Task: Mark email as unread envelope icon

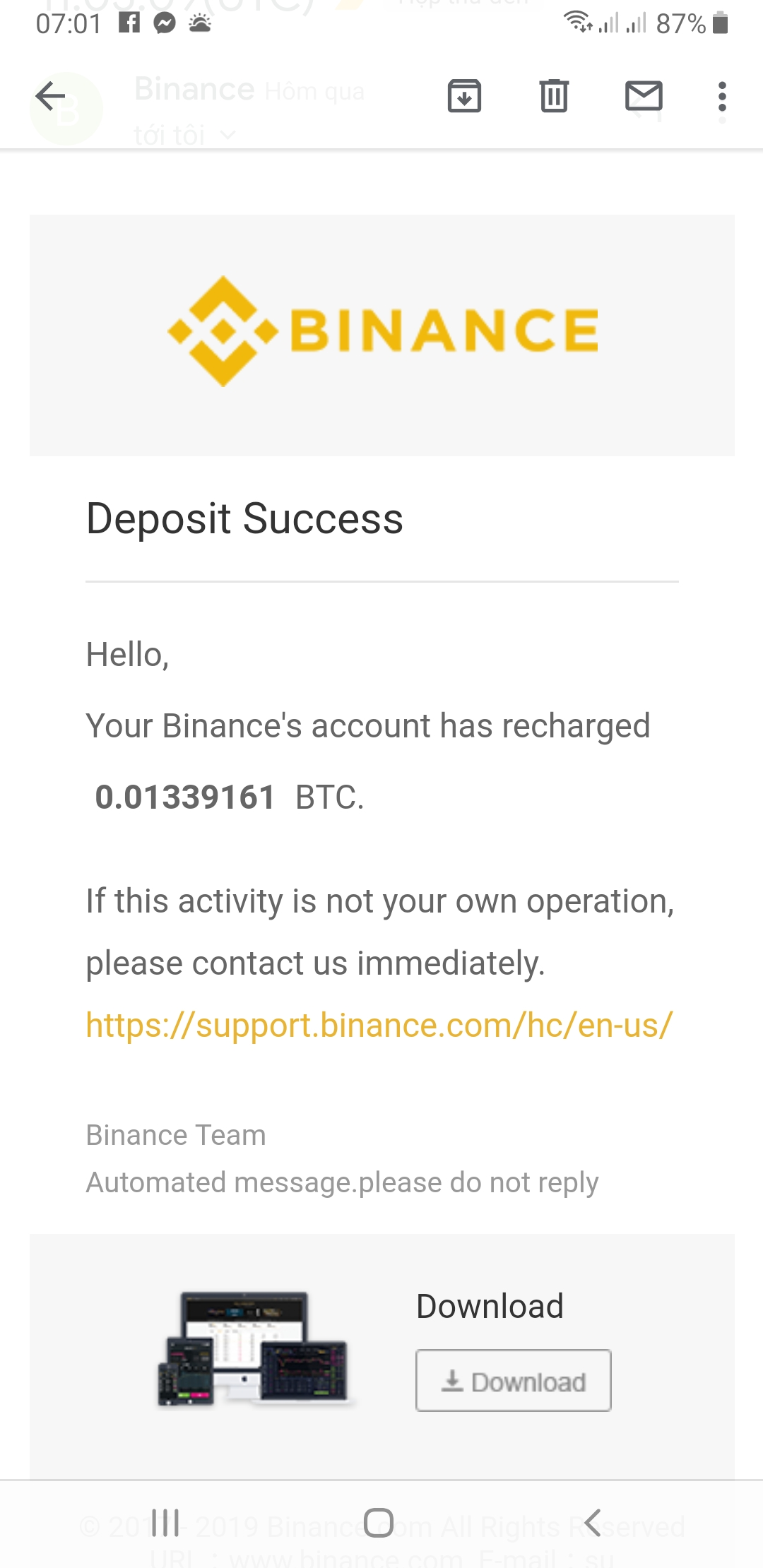Action: (644, 97)
